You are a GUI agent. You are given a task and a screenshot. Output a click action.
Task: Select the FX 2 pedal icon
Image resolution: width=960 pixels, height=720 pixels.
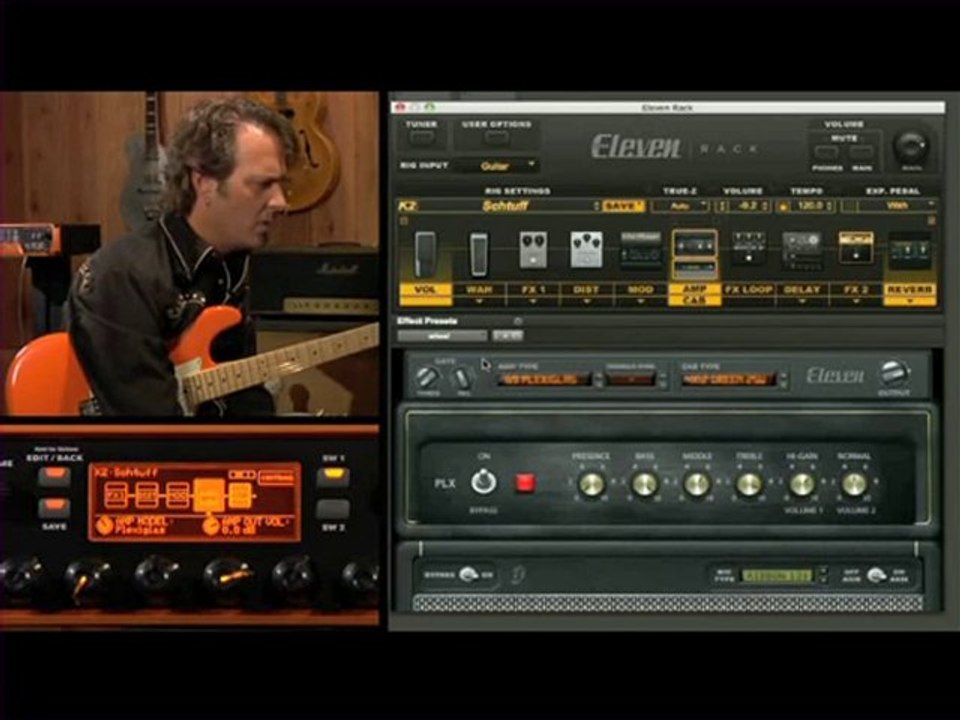855,247
